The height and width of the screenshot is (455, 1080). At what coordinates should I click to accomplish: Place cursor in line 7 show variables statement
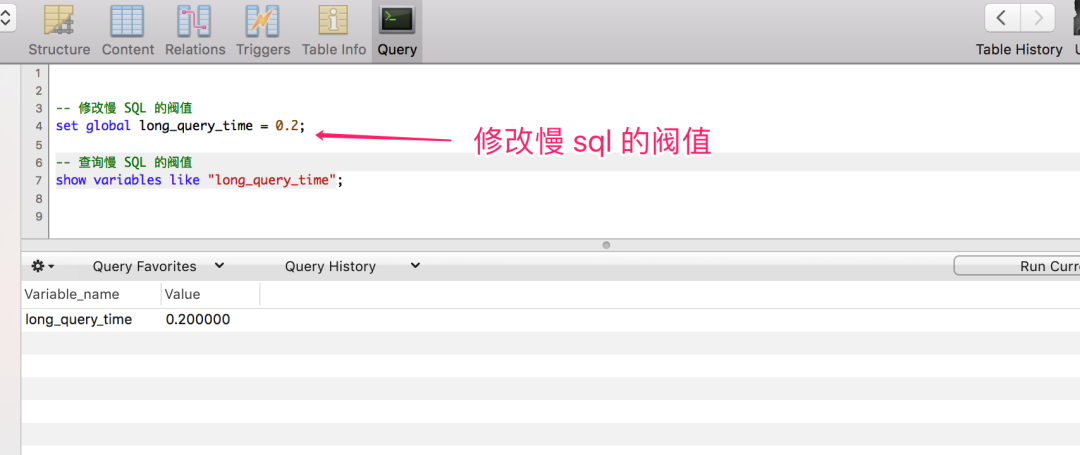198,180
